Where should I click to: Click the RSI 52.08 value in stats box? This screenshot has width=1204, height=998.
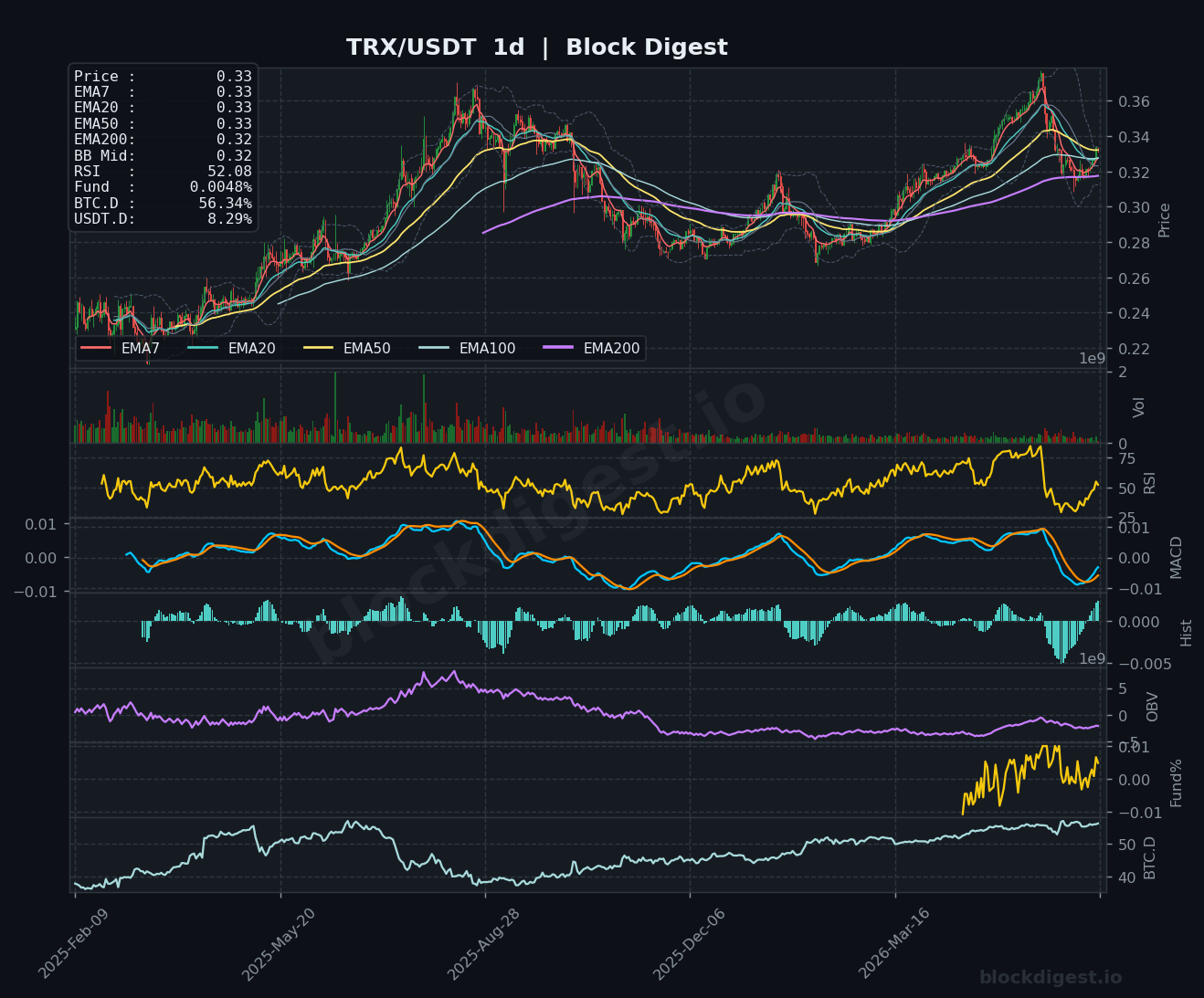click(229, 172)
